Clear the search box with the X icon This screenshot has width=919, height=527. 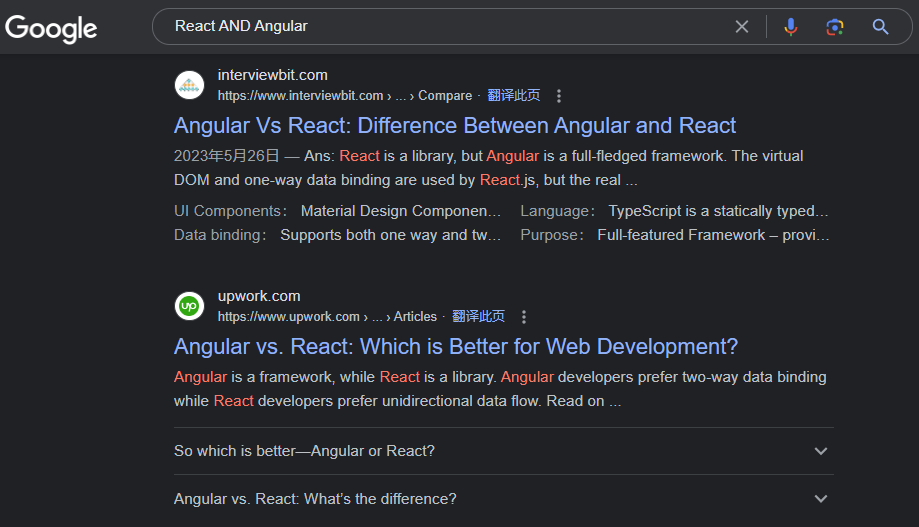point(741,26)
